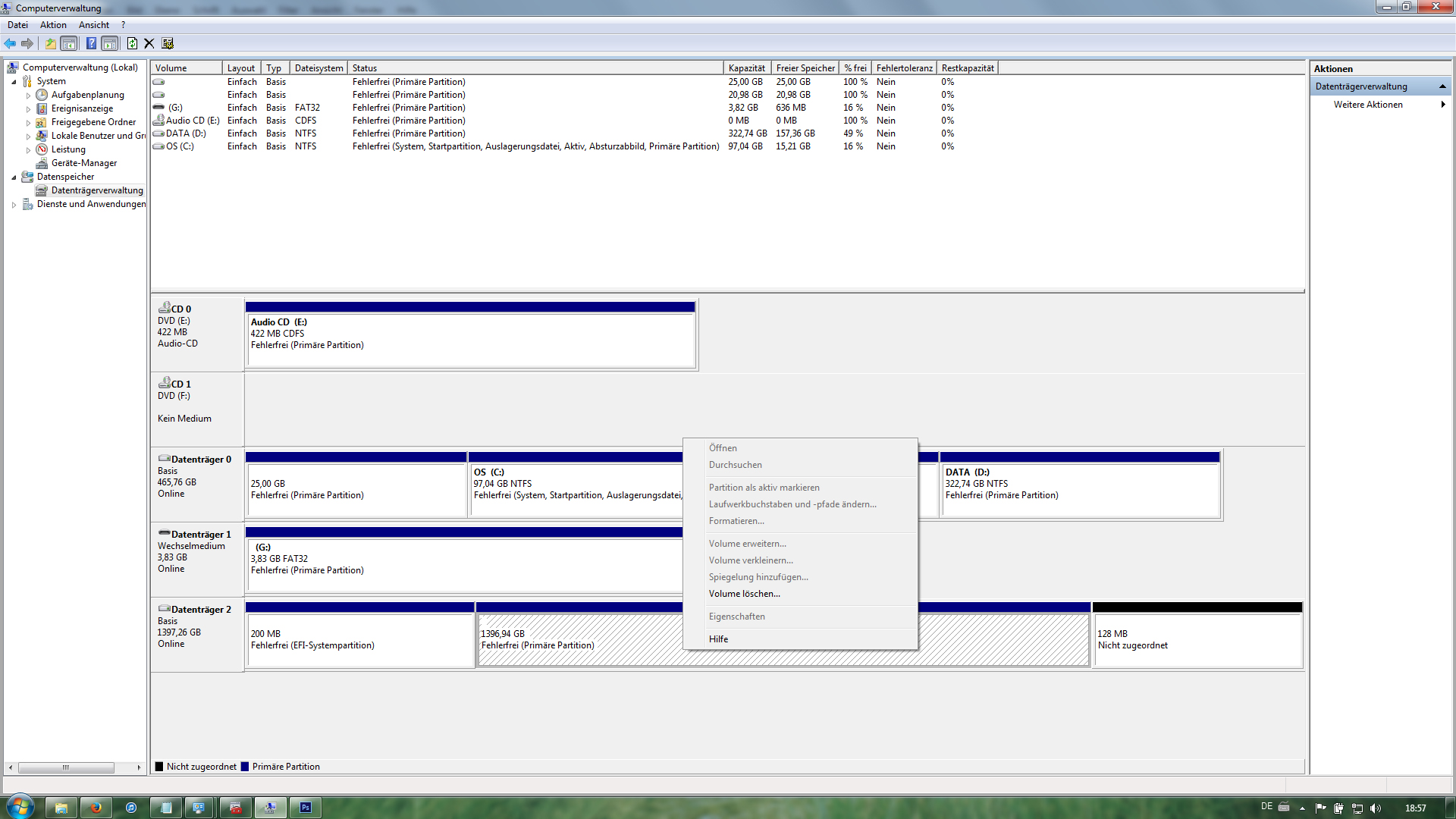
Task: Open Geräte-Manager in the tree
Action: [x=83, y=163]
